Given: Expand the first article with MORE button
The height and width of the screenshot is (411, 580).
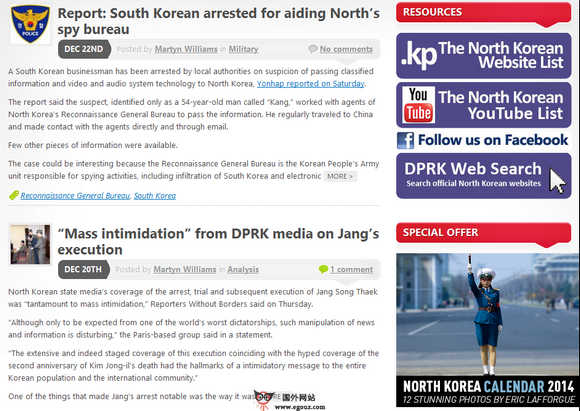Looking at the screenshot, I should 340,176.
